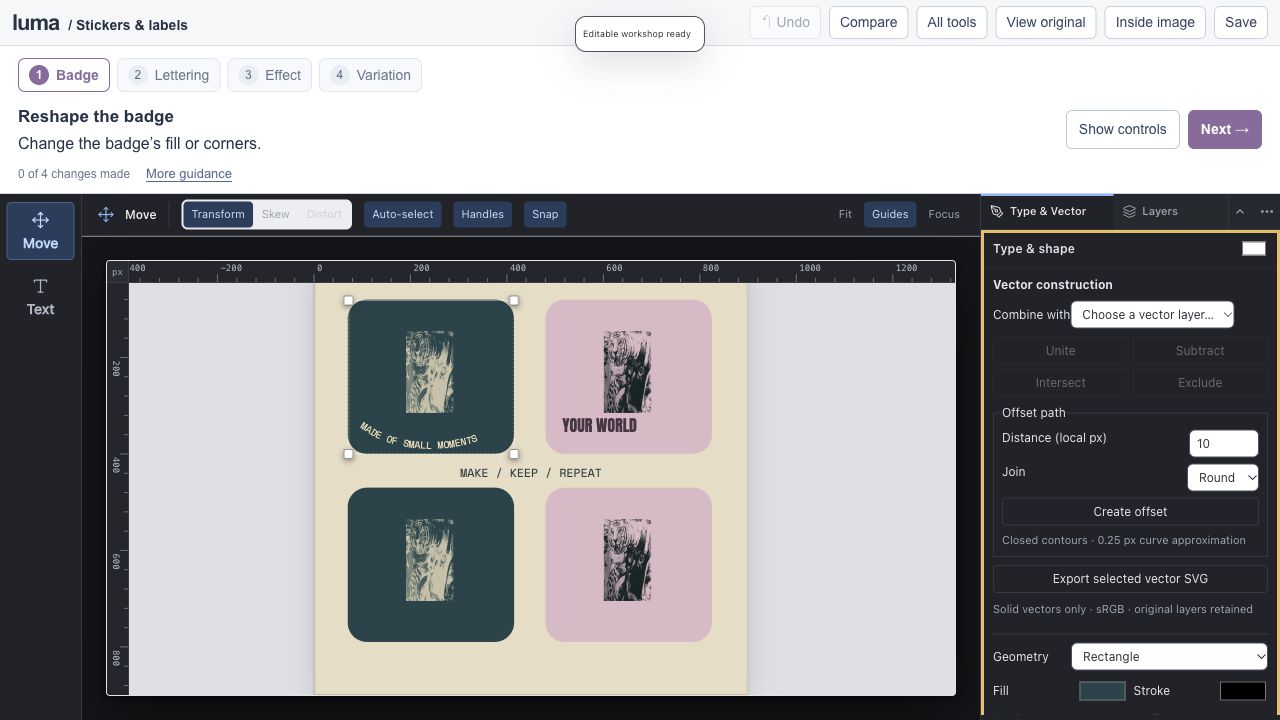The image size is (1280, 720).
Task: Switch to step 3 Effect
Action: click(x=270, y=75)
